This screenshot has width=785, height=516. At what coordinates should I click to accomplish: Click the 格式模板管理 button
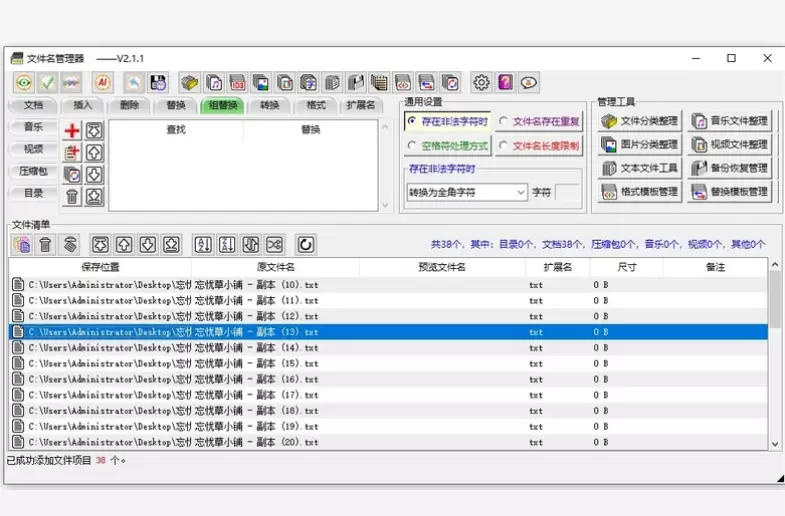click(639, 192)
